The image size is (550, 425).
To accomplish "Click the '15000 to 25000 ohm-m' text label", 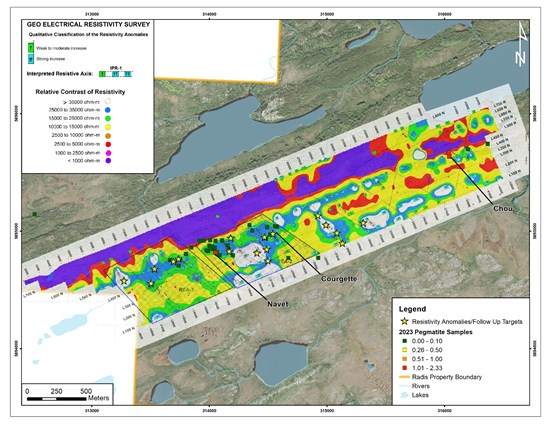I will pos(74,118).
